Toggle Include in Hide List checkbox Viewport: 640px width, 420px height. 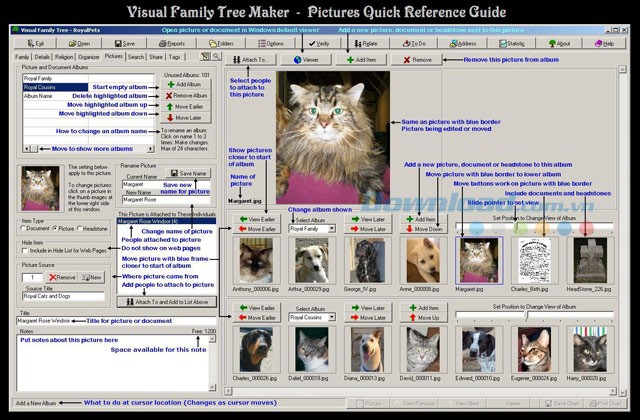(x=25, y=251)
